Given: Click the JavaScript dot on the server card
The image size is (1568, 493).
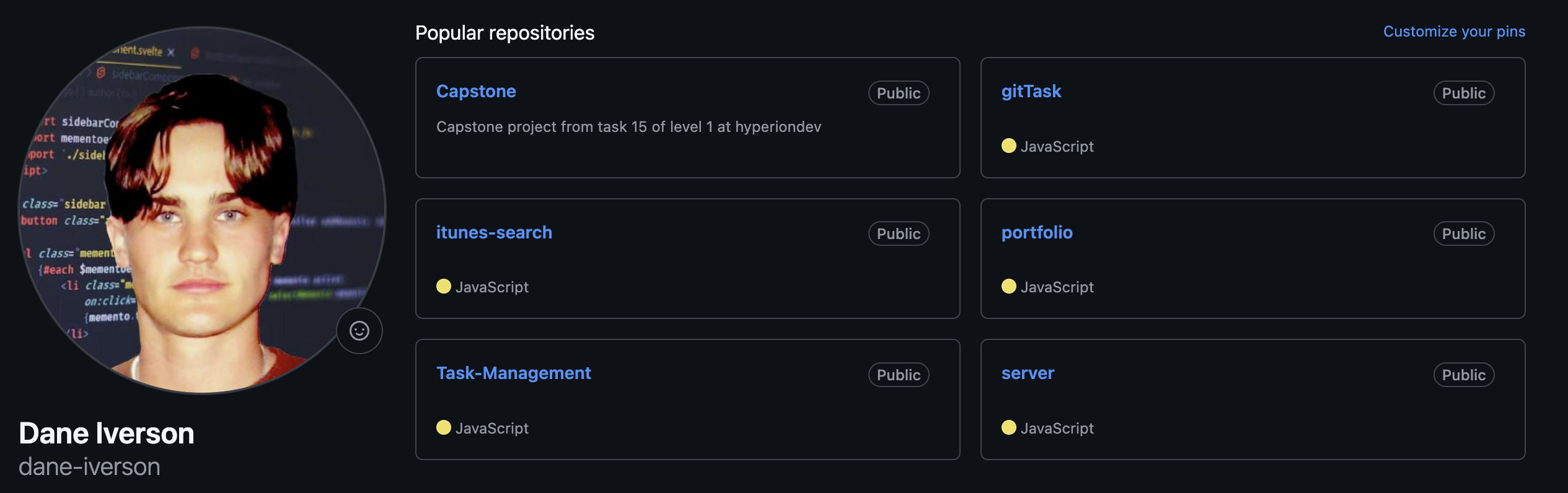Looking at the screenshot, I should coord(1010,428).
